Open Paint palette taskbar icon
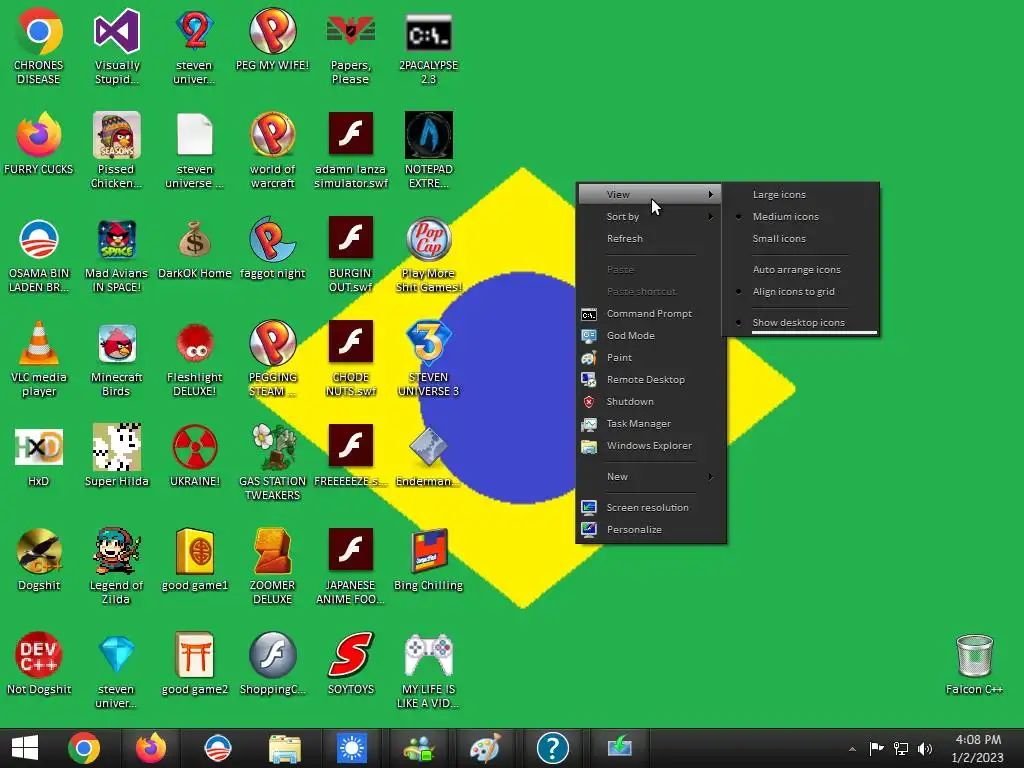This screenshot has height=768, width=1024. (x=485, y=748)
